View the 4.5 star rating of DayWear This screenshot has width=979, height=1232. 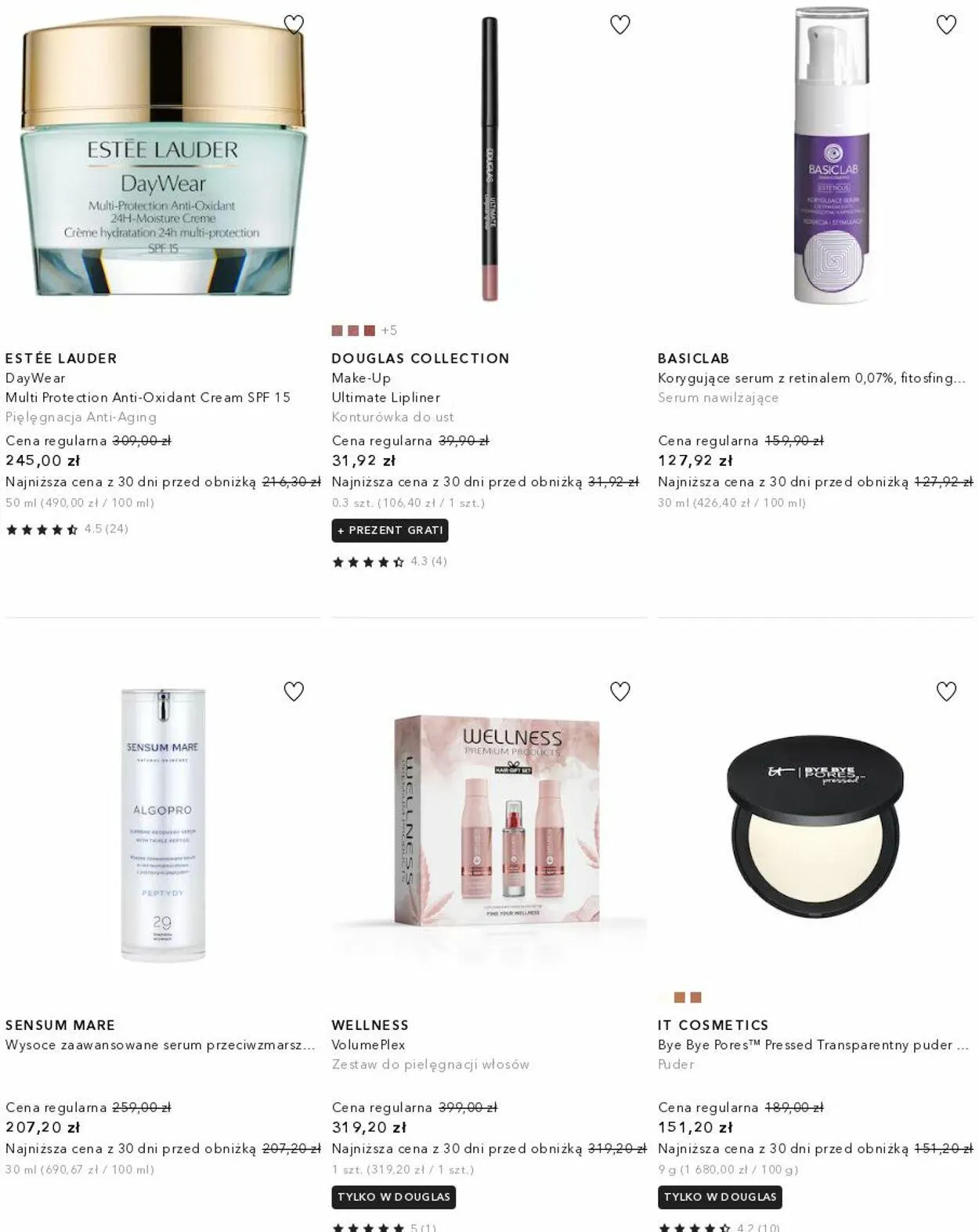[67, 529]
